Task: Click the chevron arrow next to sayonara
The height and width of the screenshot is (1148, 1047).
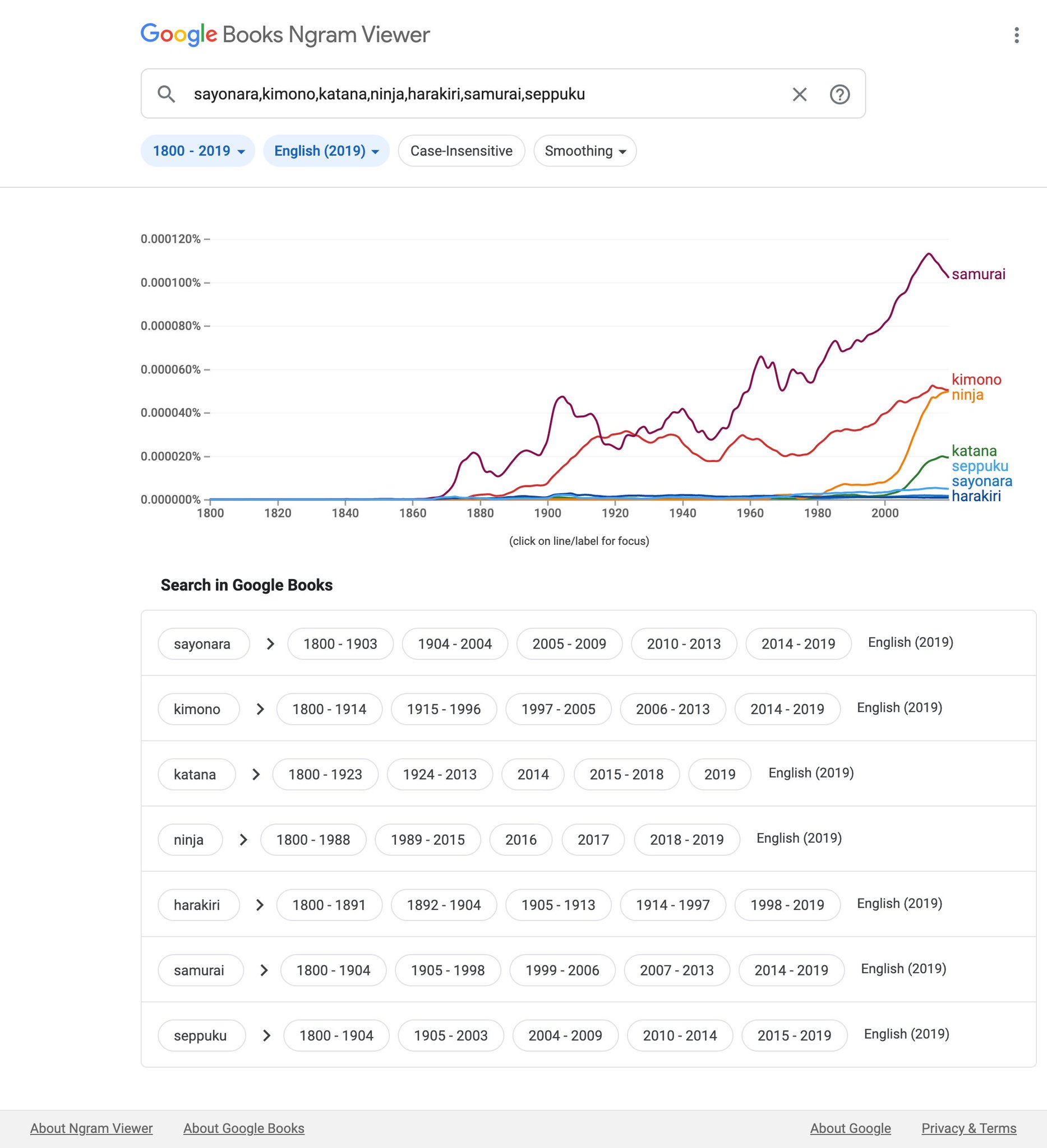Action: pos(270,644)
